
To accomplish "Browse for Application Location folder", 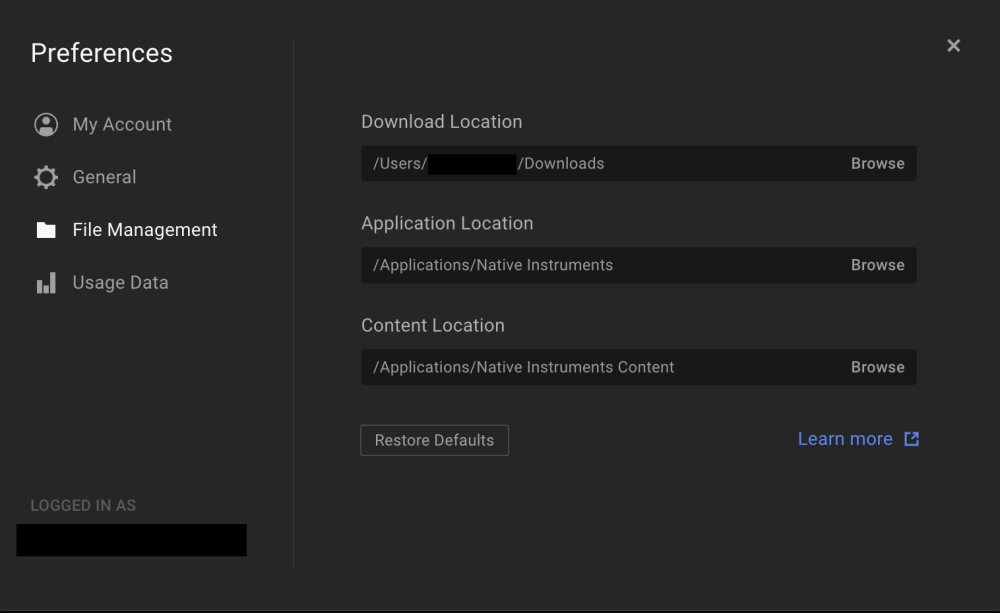I will [878, 265].
